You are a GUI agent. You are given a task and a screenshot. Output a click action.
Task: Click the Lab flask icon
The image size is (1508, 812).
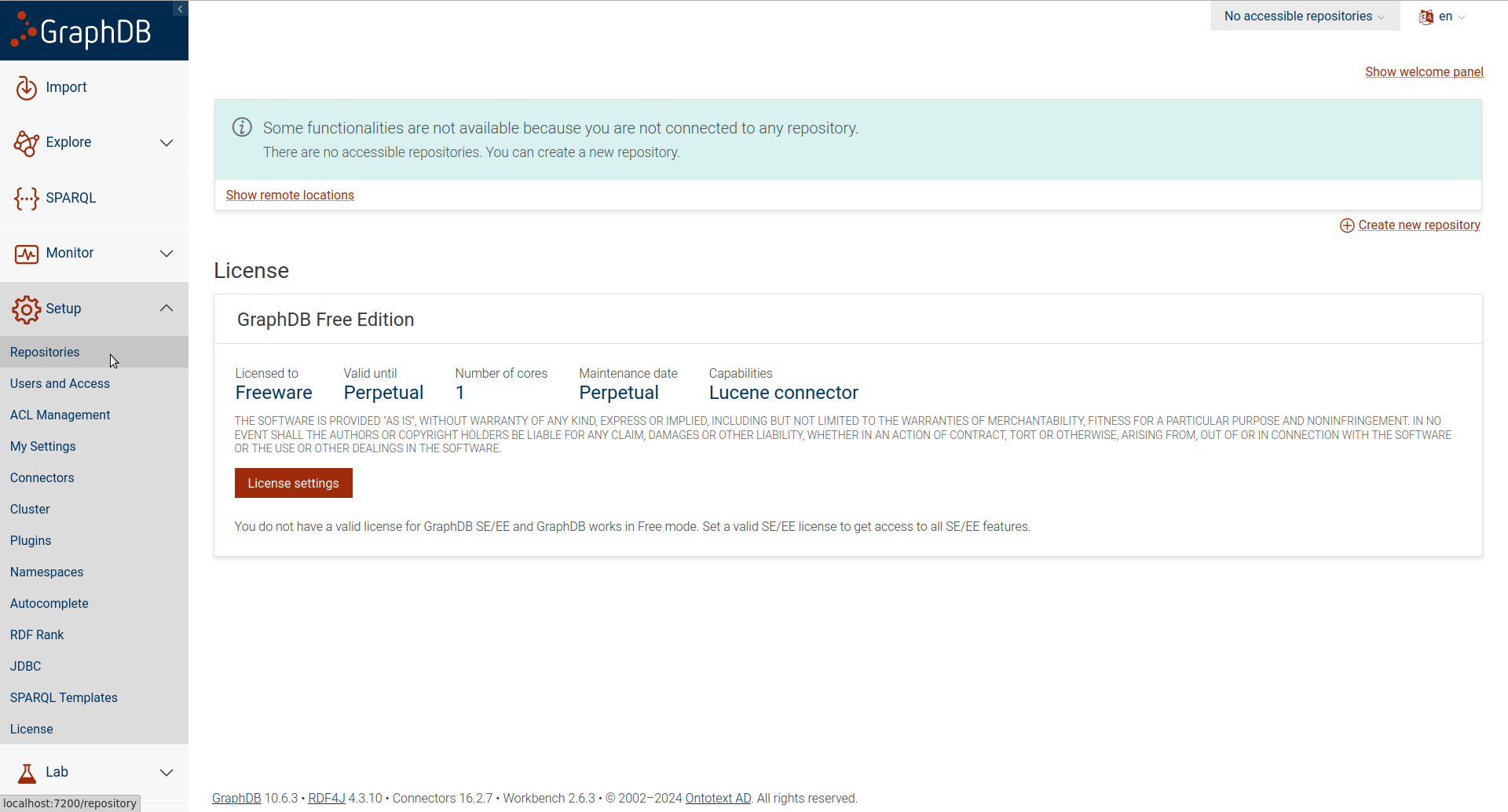coord(27,774)
